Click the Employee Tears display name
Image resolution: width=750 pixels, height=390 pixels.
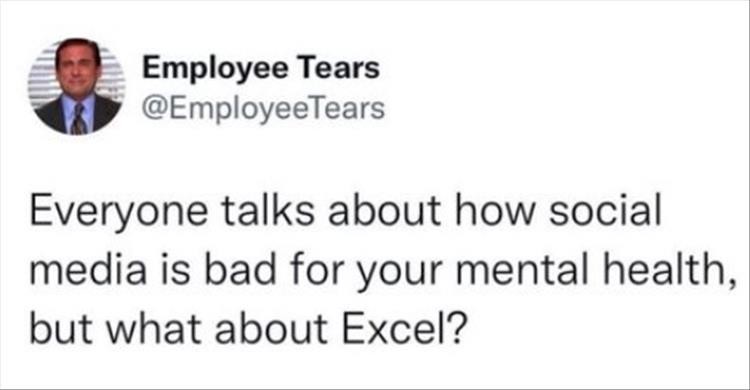tap(261, 68)
